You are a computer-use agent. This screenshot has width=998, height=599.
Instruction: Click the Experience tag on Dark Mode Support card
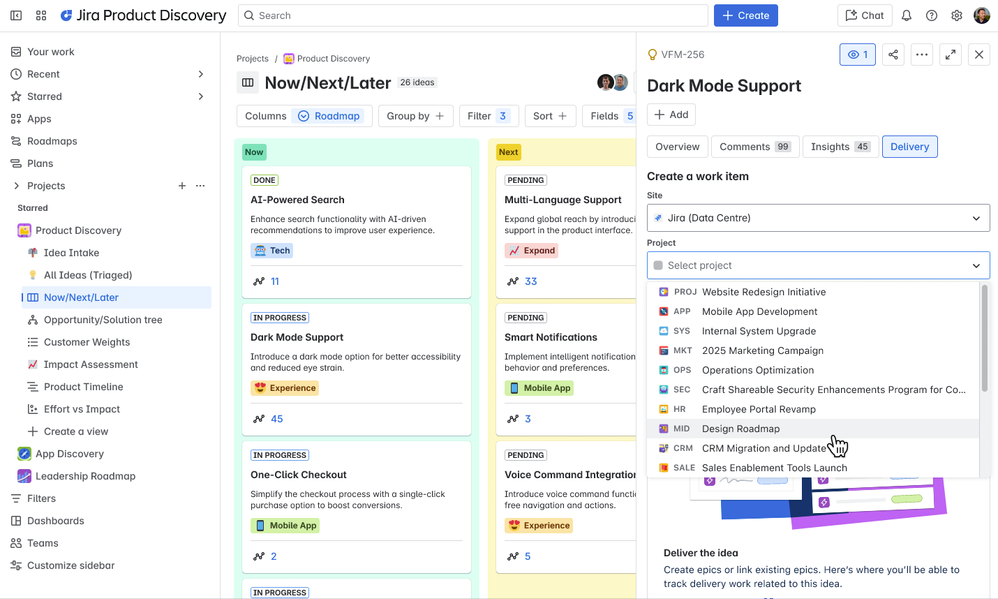point(285,388)
